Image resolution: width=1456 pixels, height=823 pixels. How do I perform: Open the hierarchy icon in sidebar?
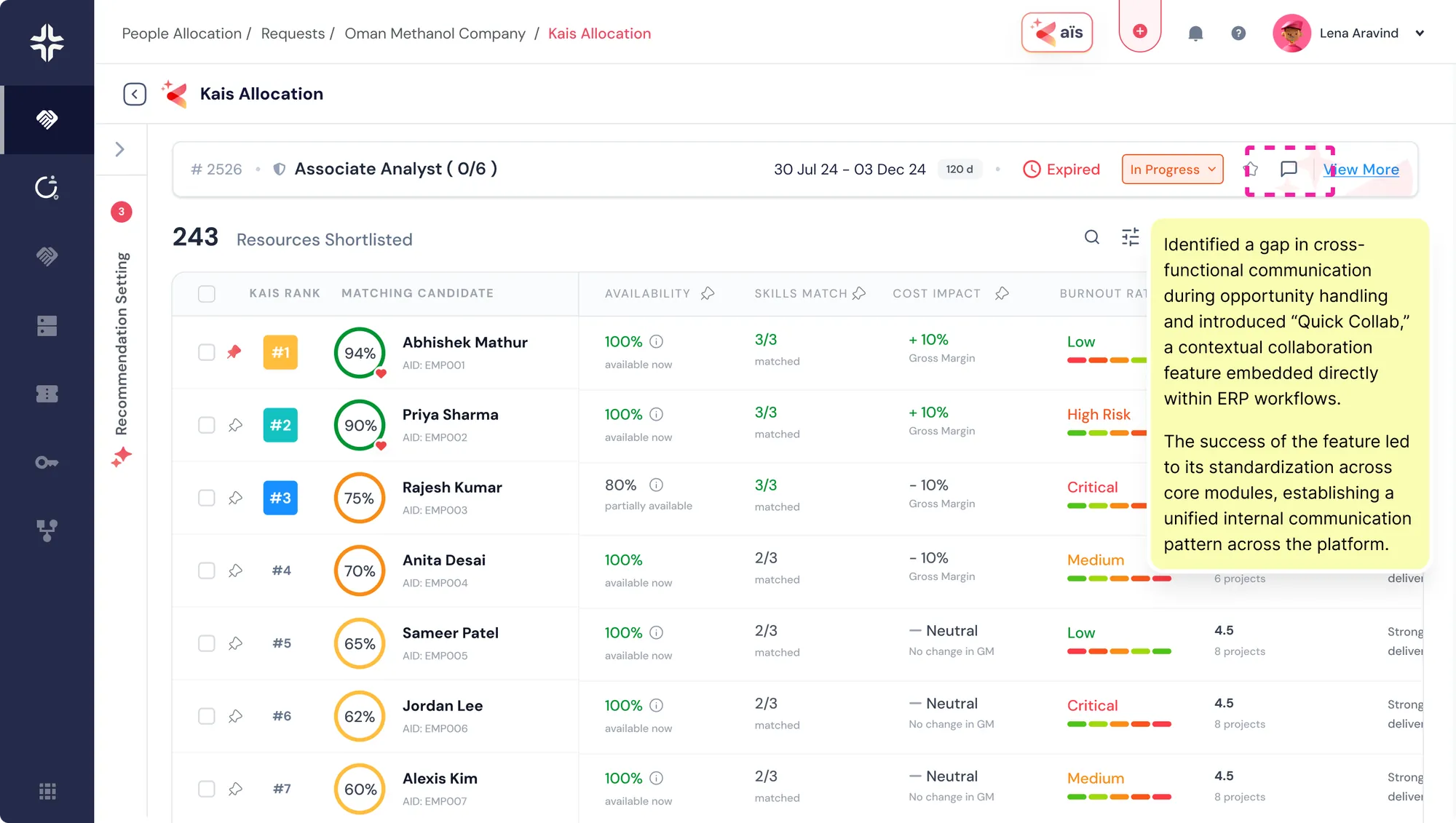(x=47, y=530)
